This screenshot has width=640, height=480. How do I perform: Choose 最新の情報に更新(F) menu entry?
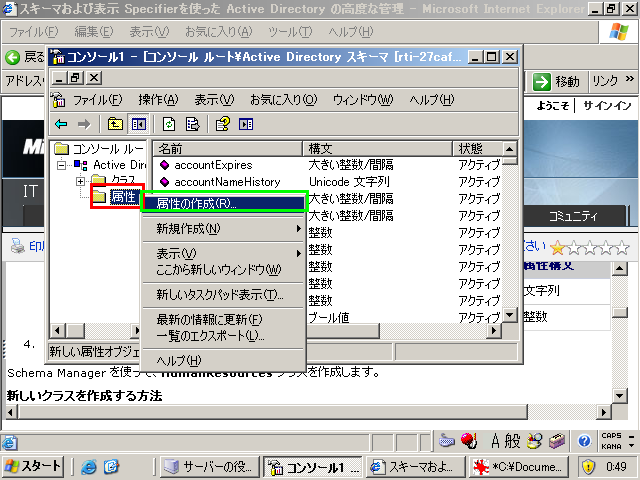point(223,319)
